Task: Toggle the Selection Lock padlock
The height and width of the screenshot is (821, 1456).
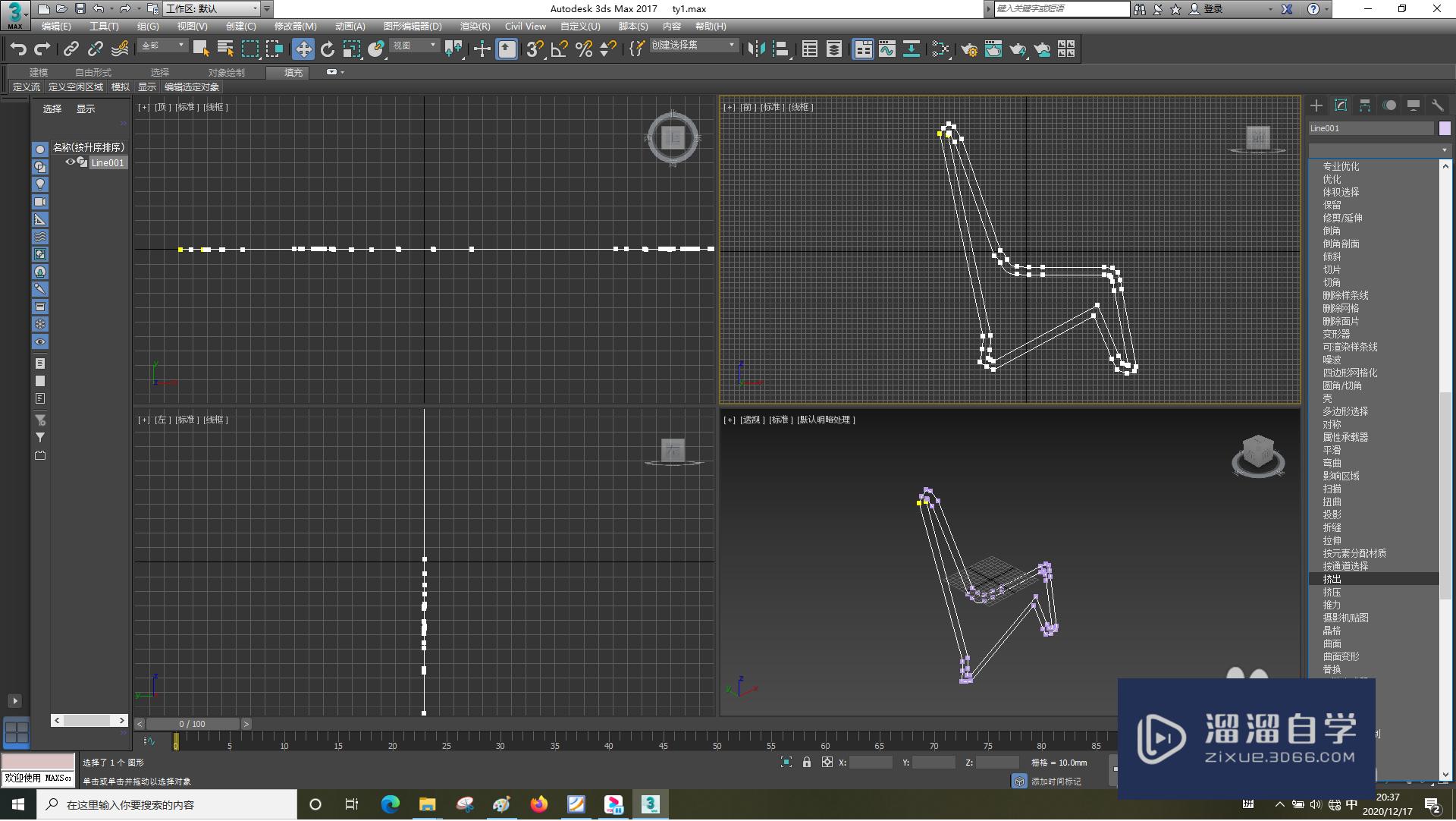Action: coord(807,762)
